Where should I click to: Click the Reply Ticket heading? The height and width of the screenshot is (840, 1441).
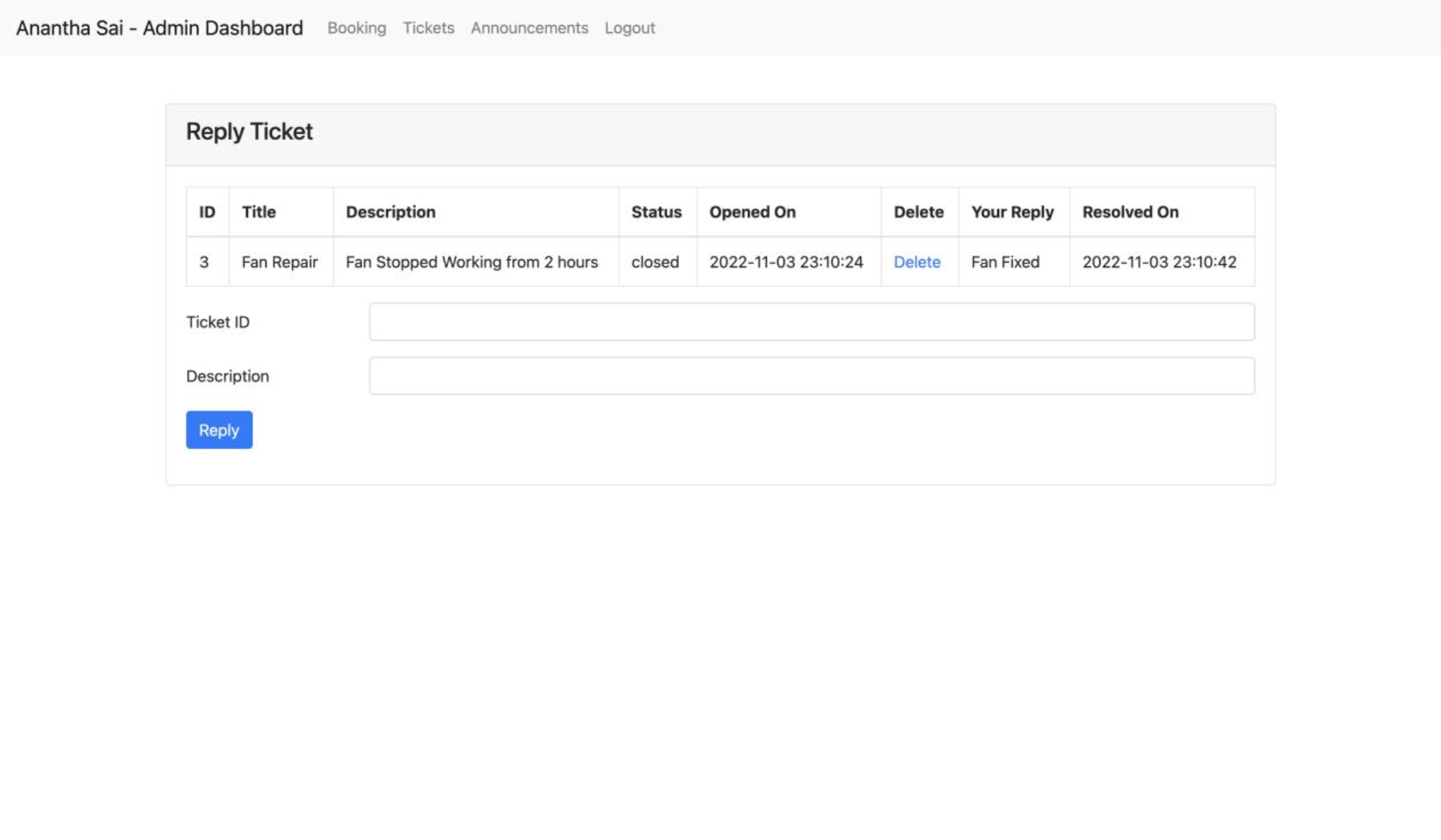click(x=250, y=132)
